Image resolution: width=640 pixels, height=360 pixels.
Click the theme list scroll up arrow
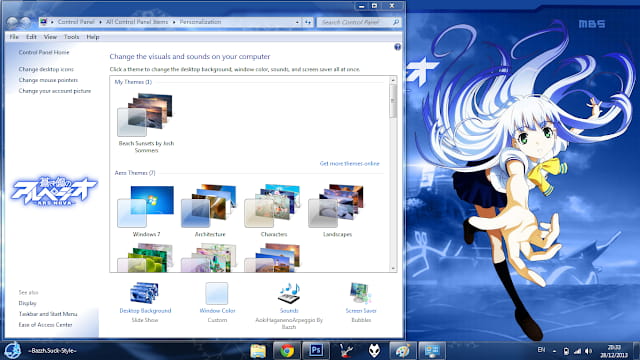393,80
